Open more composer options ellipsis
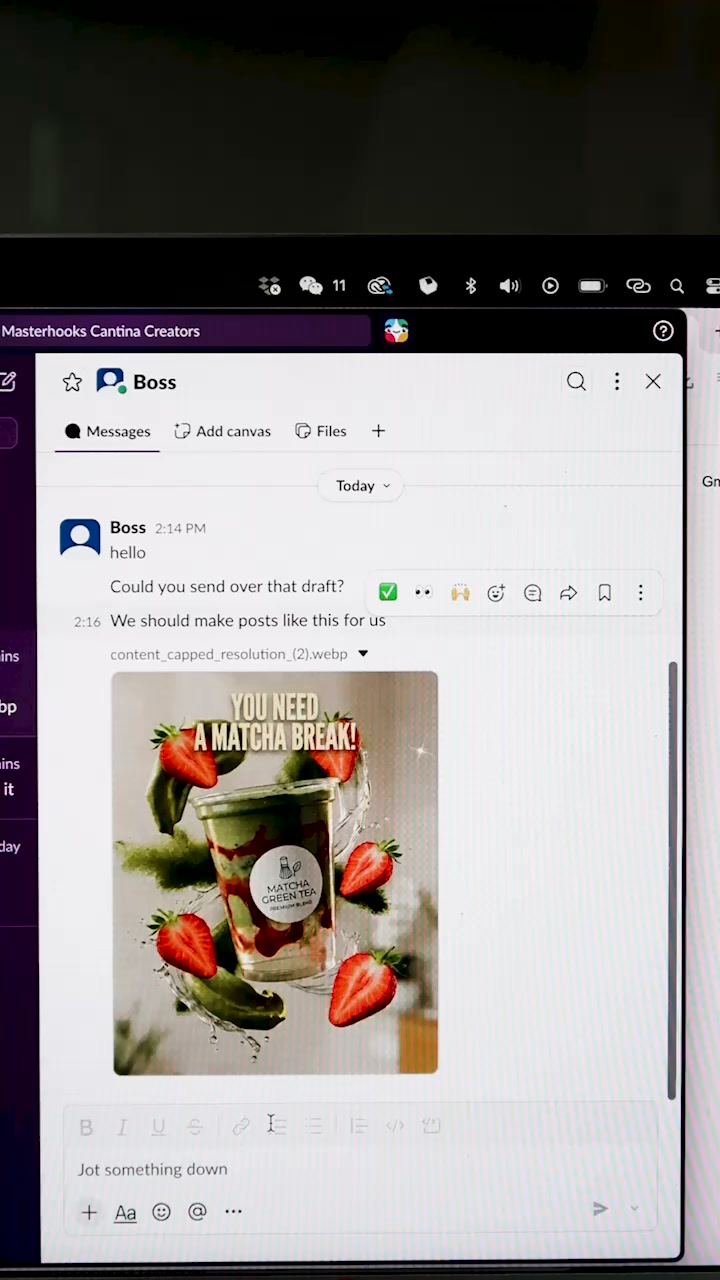 233,1212
